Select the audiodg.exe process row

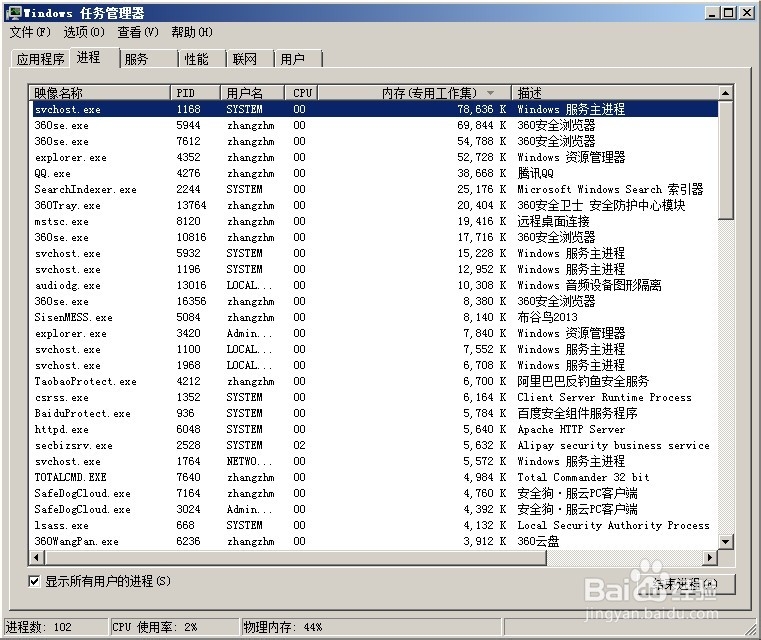(375, 285)
